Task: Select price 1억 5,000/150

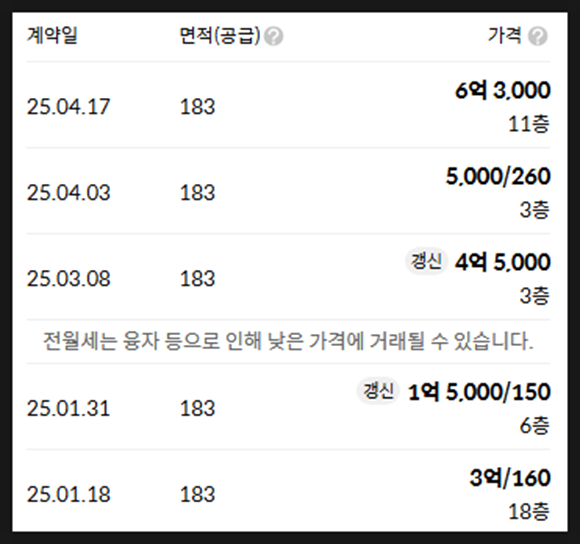Action: pos(479,392)
